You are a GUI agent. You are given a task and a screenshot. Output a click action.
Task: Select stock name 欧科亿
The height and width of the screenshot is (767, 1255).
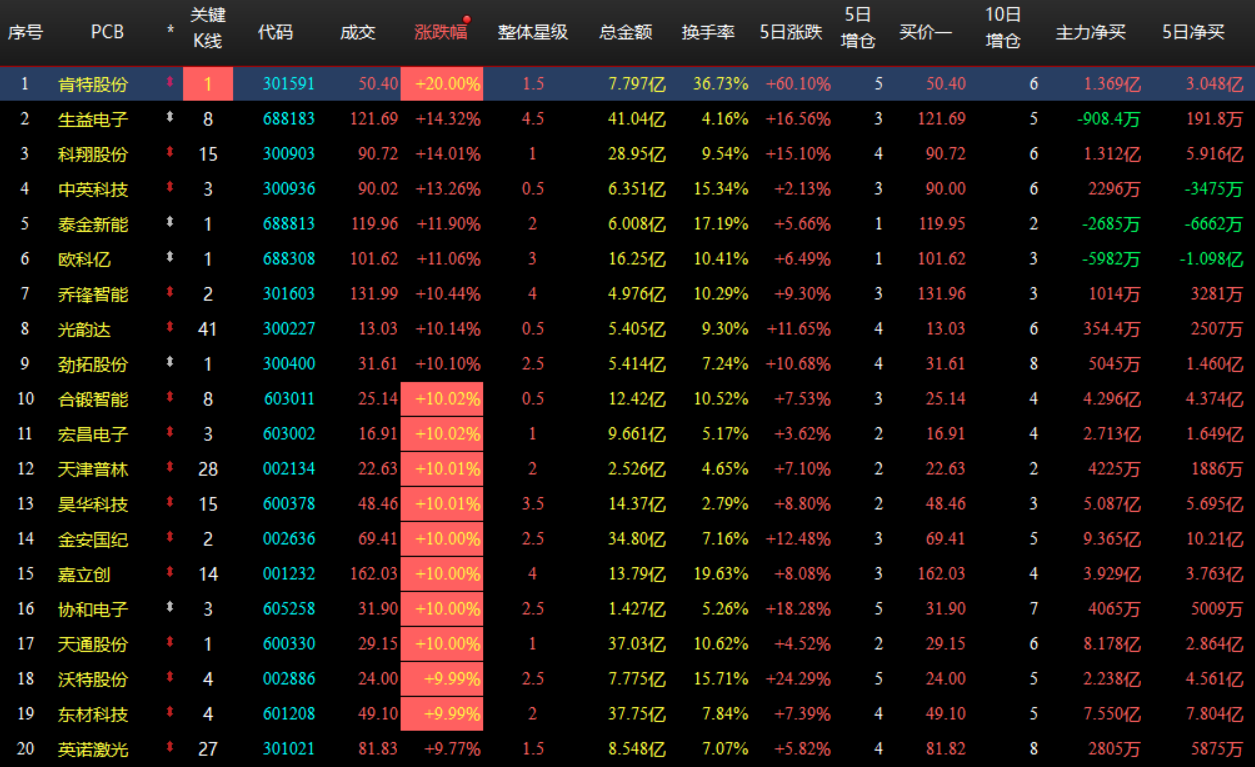click(84, 259)
